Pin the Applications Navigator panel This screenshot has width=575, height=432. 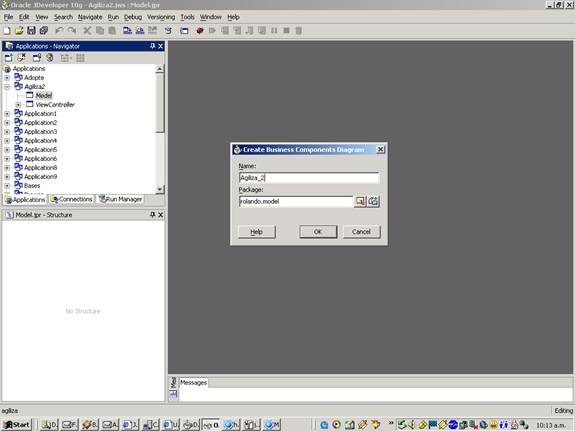[153, 46]
